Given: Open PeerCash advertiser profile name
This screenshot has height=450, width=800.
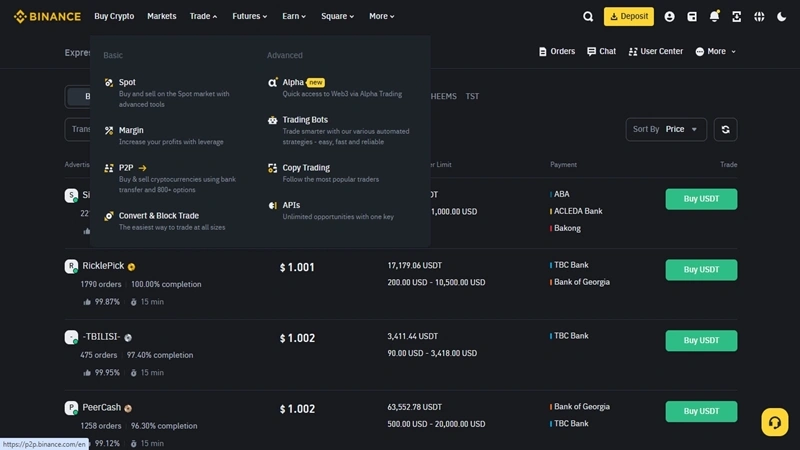Looking at the screenshot, I should click(102, 408).
